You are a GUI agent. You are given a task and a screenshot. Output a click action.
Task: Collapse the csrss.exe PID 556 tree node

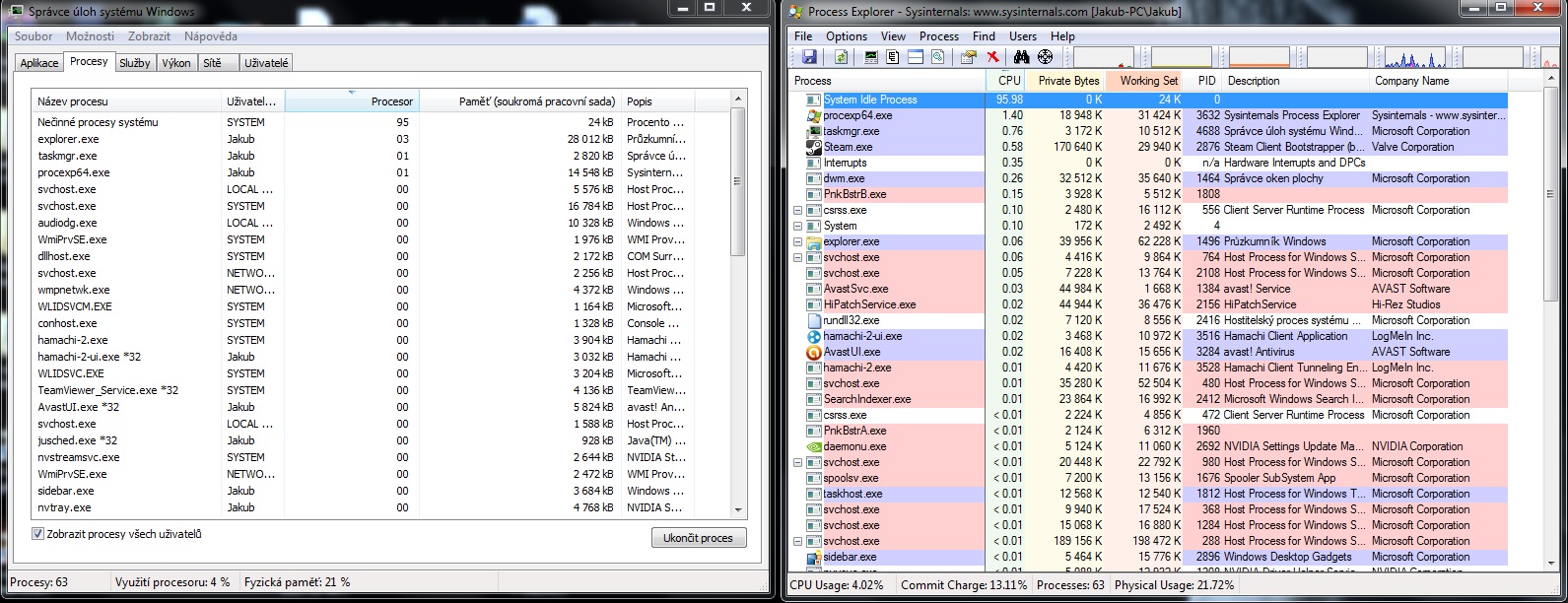tap(798, 210)
